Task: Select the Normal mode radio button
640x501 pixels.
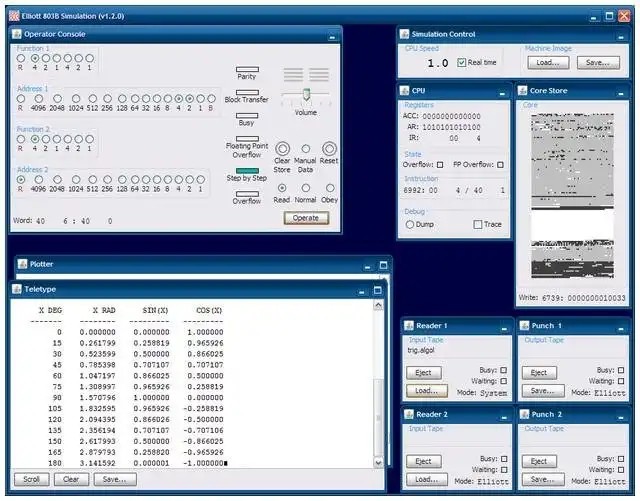Action: (x=305, y=188)
